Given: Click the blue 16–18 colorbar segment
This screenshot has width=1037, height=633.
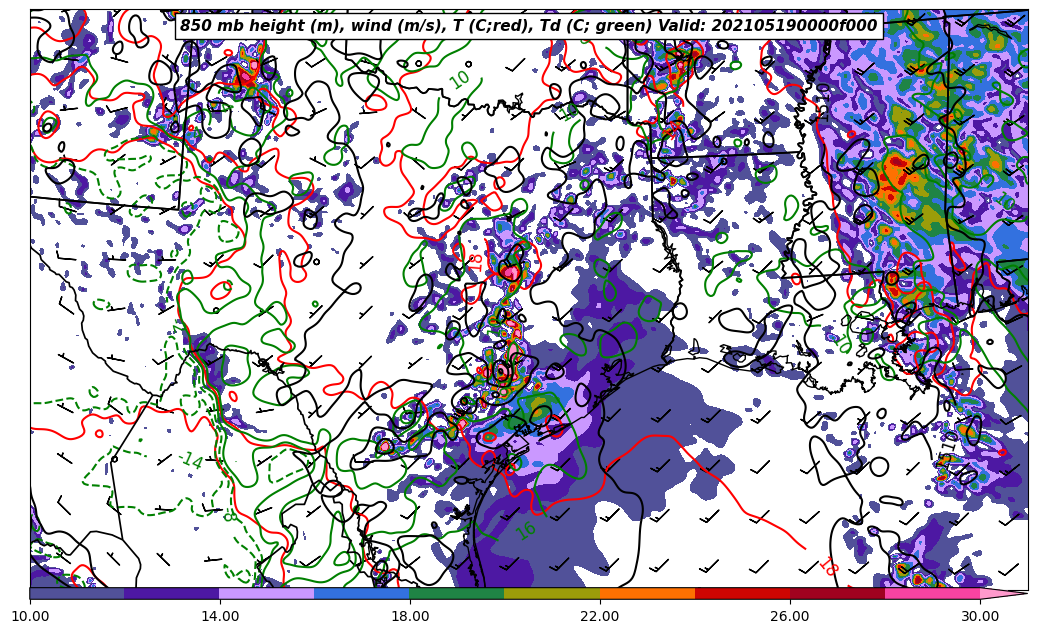Looking at the screenshot, I should (x=362, y=593).
